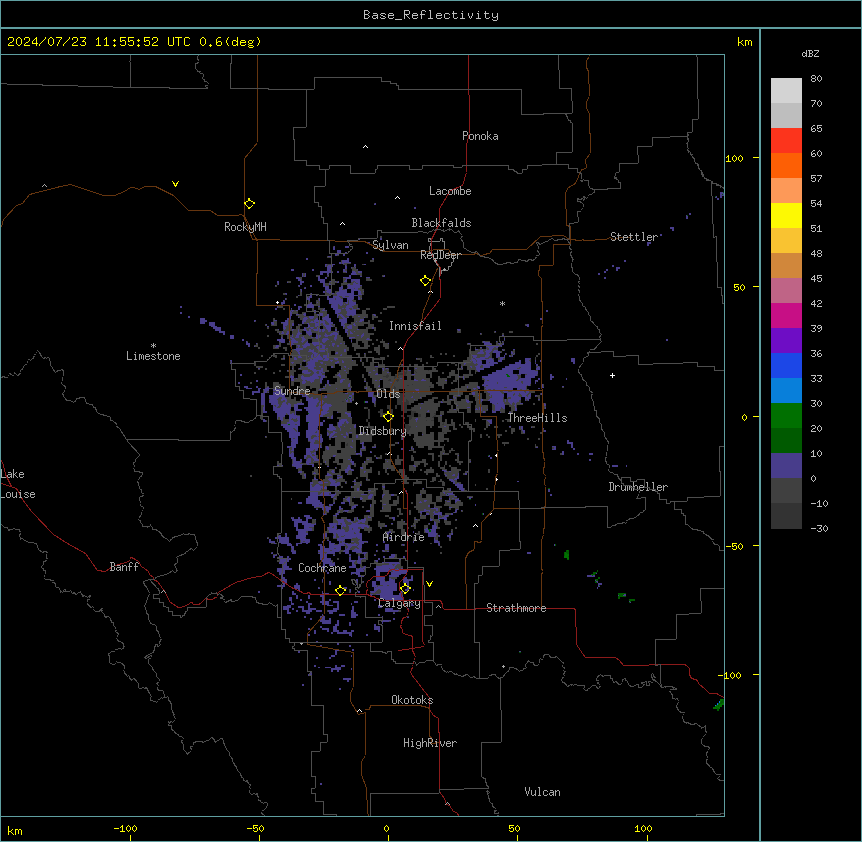Image resolution: width=862 pixels, height=842 pixels.
Task: Click the Base_Reflectivity title text
Action: click(431, 15)
